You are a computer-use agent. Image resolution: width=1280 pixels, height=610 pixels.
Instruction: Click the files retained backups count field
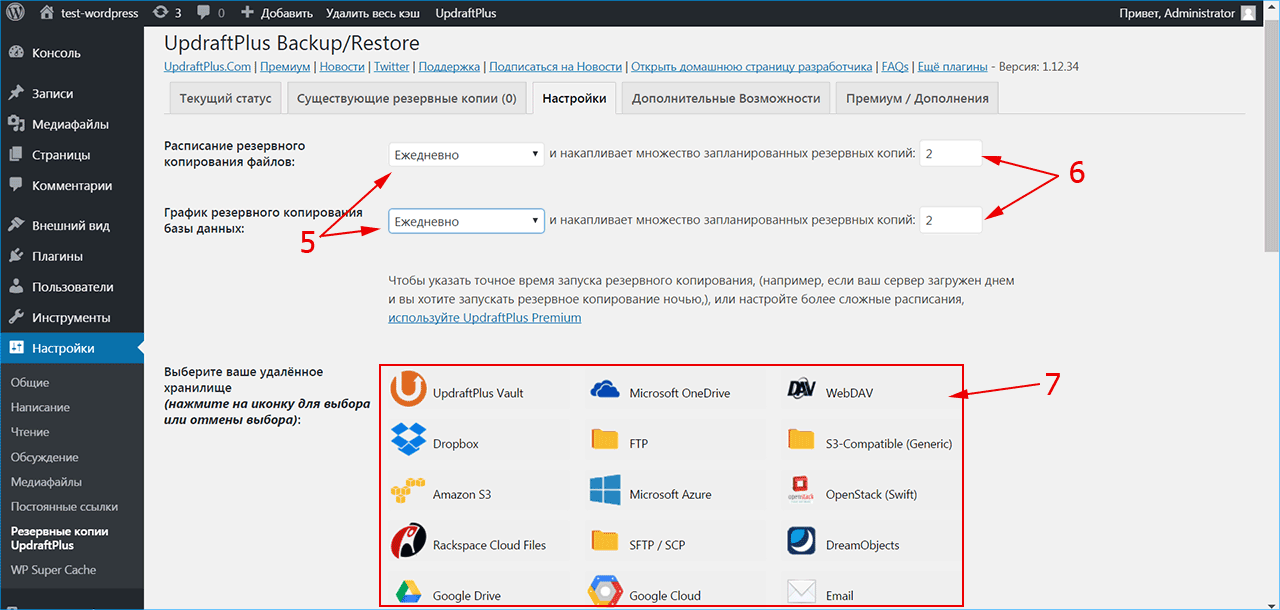(950, 154)
